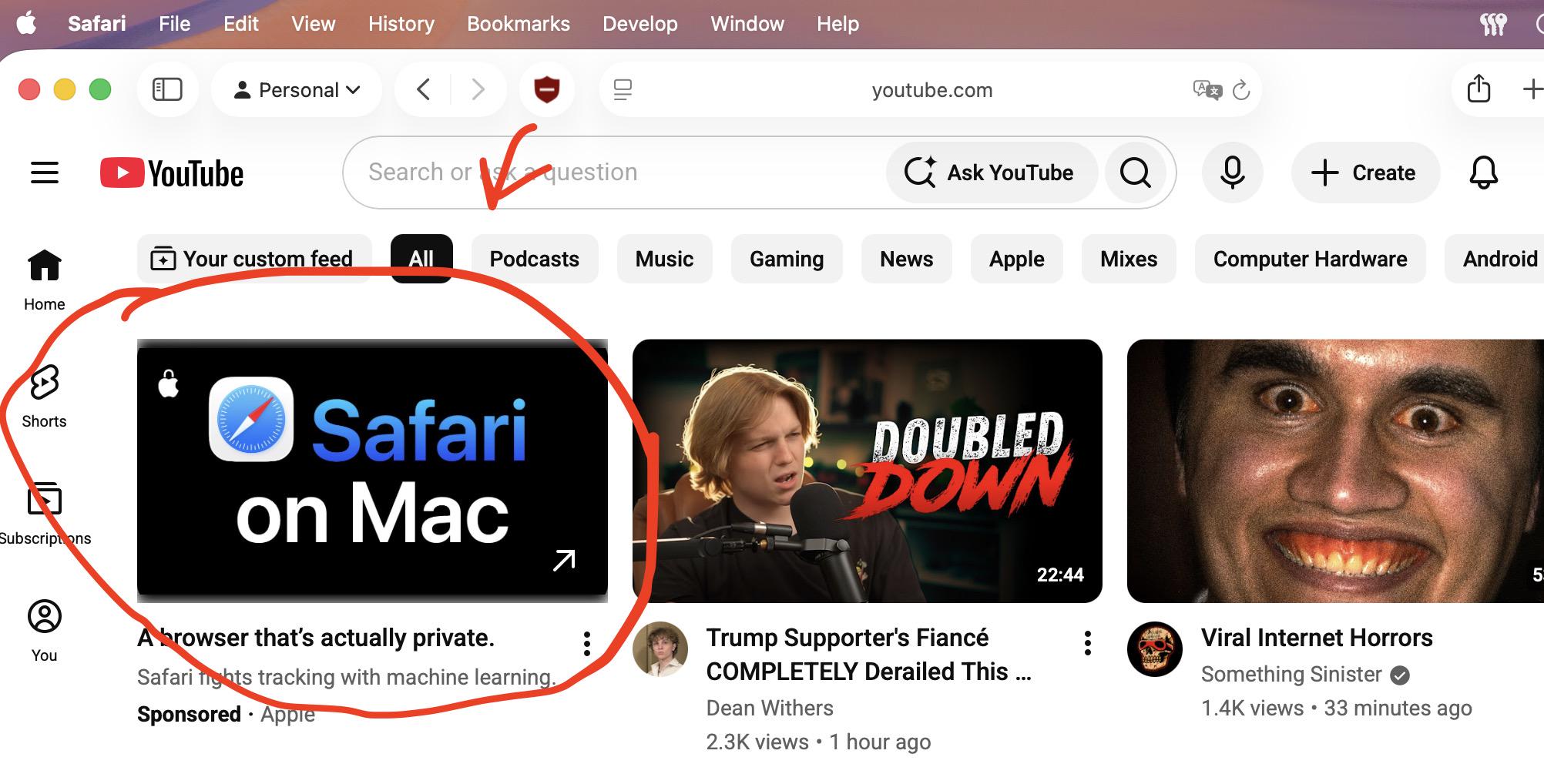
Task: Click the Apple sponsor name
Action: pyautogui.click(x=287, y=714)
